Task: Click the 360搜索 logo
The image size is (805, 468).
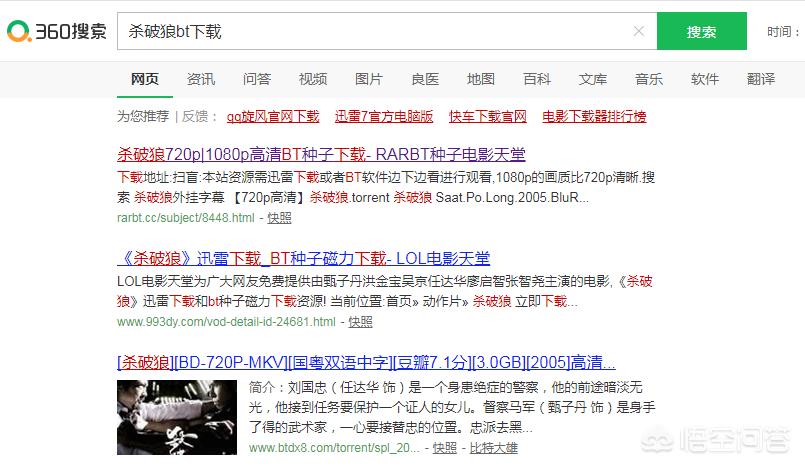Action: pyautogui.click(x=56, y=31)
